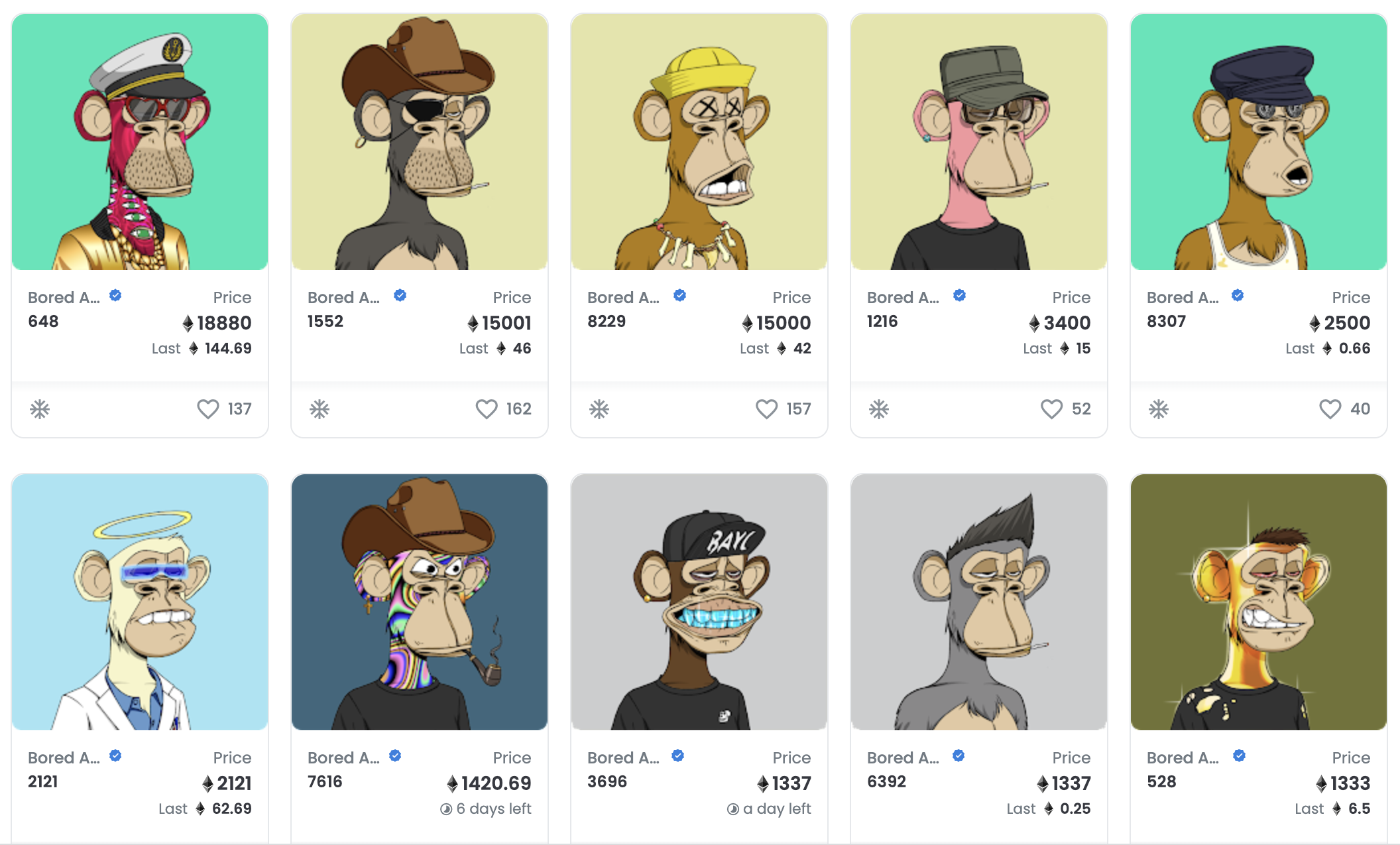Favorite Bored Ape 1216 with the heart

(1051, 409)
